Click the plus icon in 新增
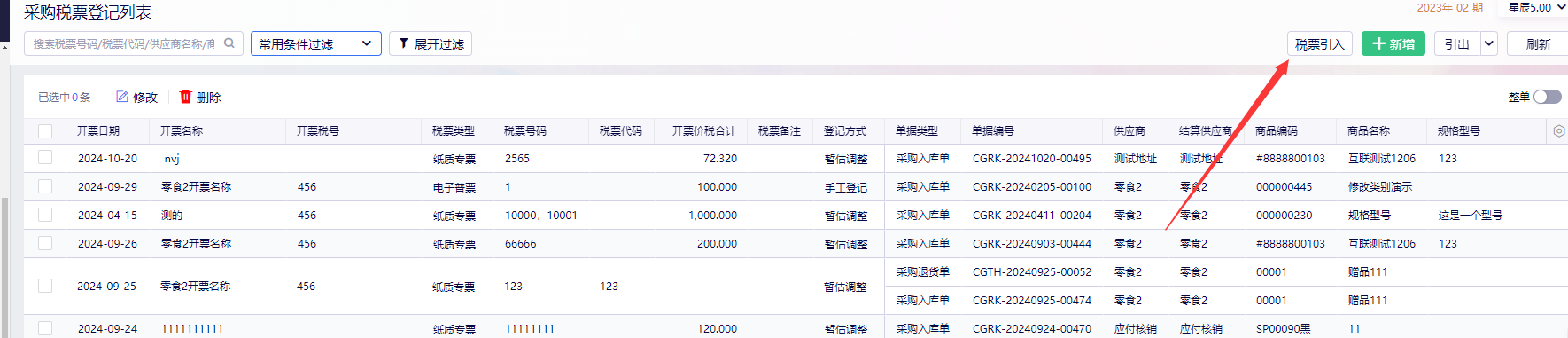Image resolution: width=1568 pixels, height=338 pixels. tap(1378, 43)
